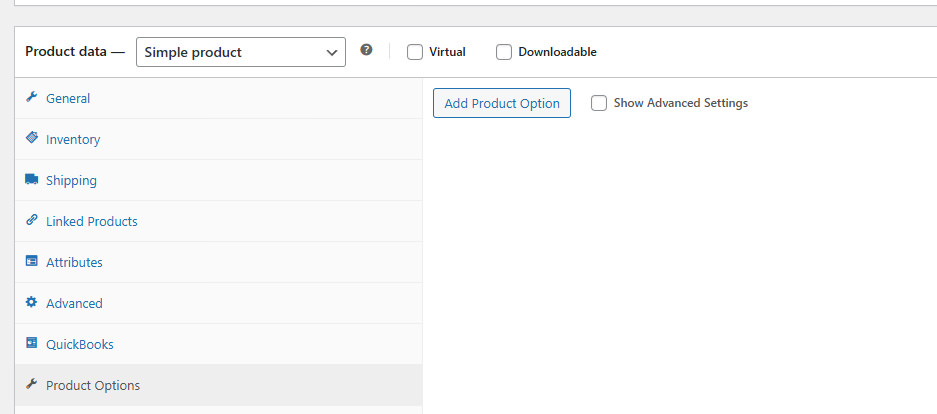Image resolution: width=937 pixels, height=414 pixels.
Task: Click the dropdown chevron arrow in product type
Action: coord(332,53)
